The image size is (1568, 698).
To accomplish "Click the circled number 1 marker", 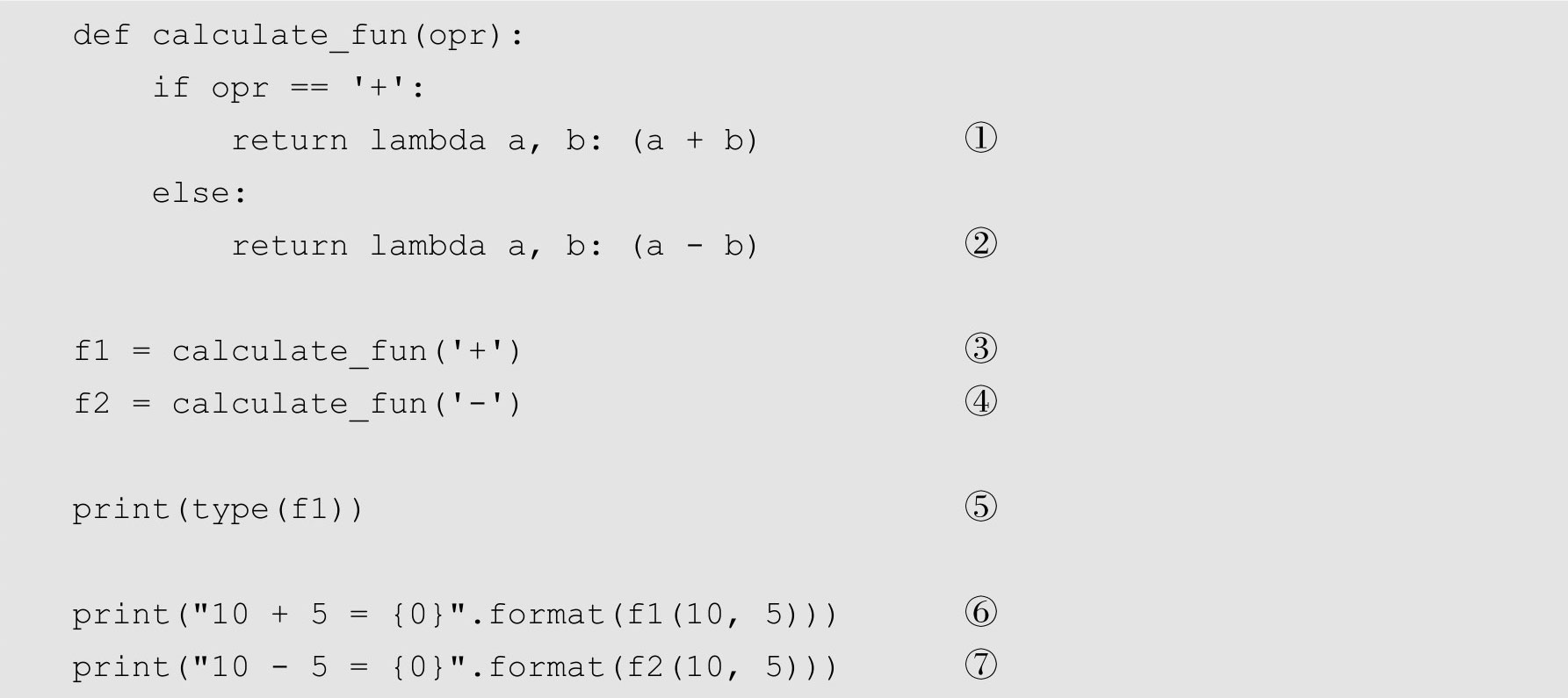I will (x=980, y=138).
